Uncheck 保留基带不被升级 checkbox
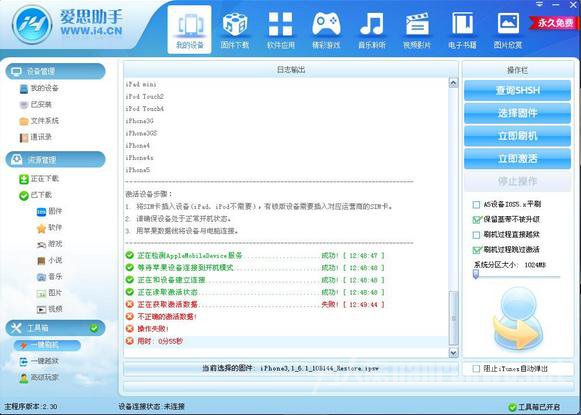 (477, 220)
